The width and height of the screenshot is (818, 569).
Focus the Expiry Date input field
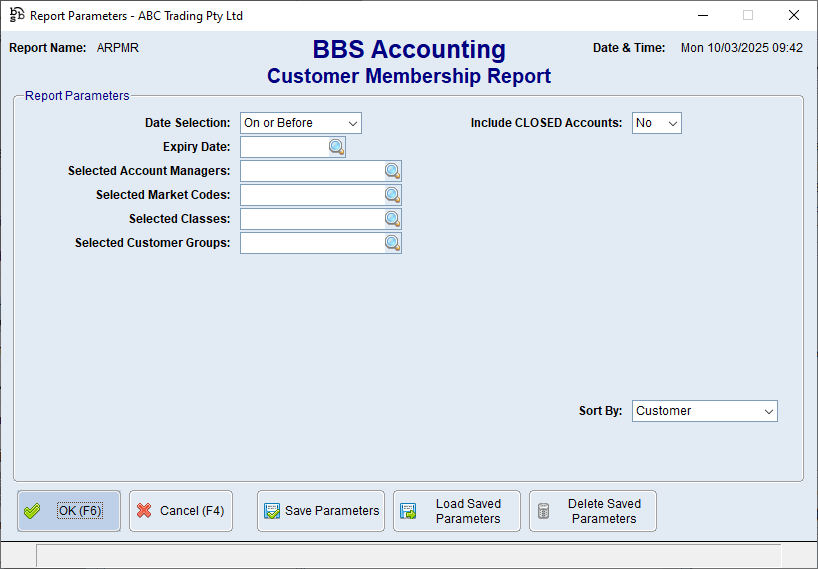pyautogui.click(x=284, y=147)
